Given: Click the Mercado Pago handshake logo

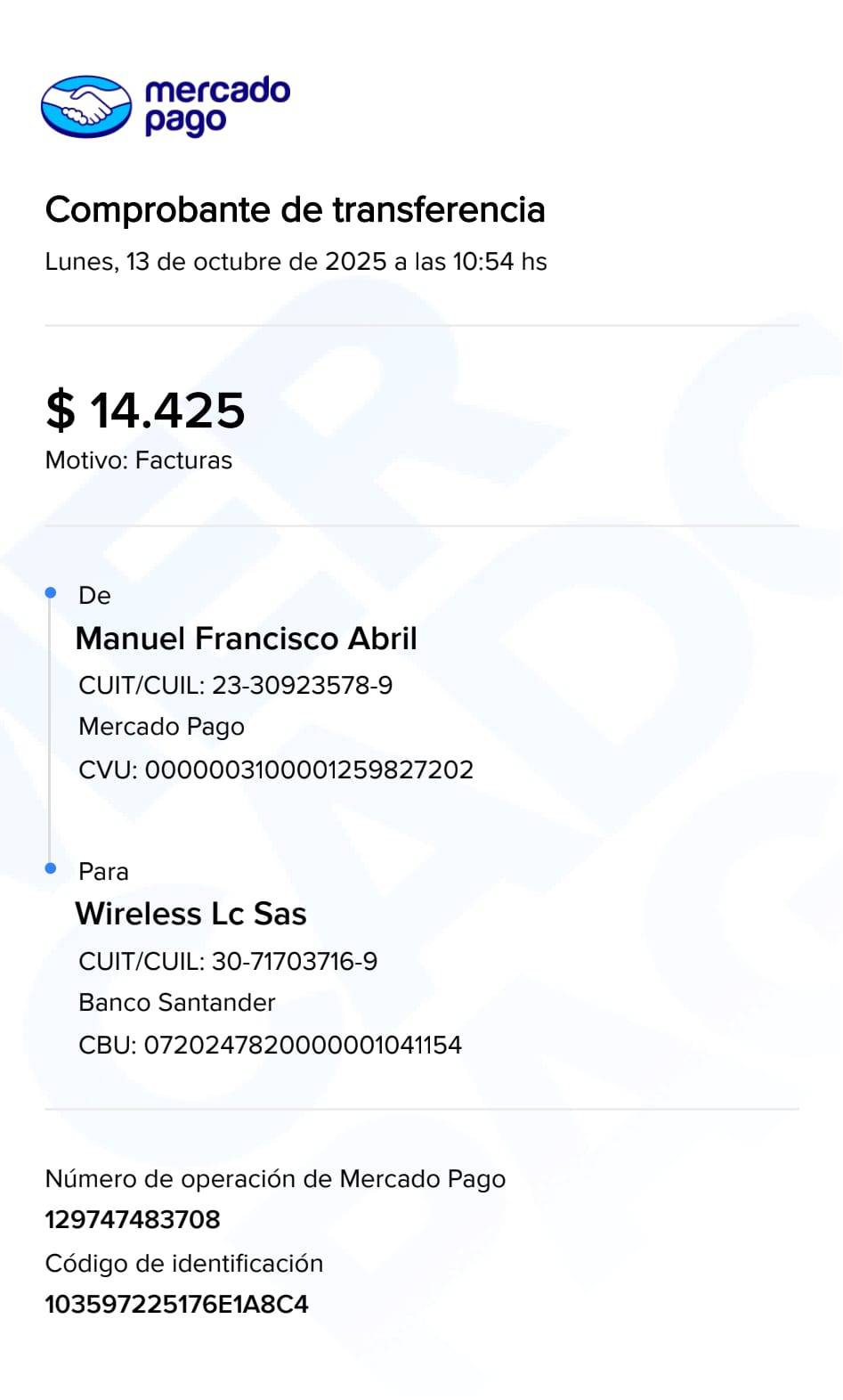Looking at the screenshot, I should point(86,107).
